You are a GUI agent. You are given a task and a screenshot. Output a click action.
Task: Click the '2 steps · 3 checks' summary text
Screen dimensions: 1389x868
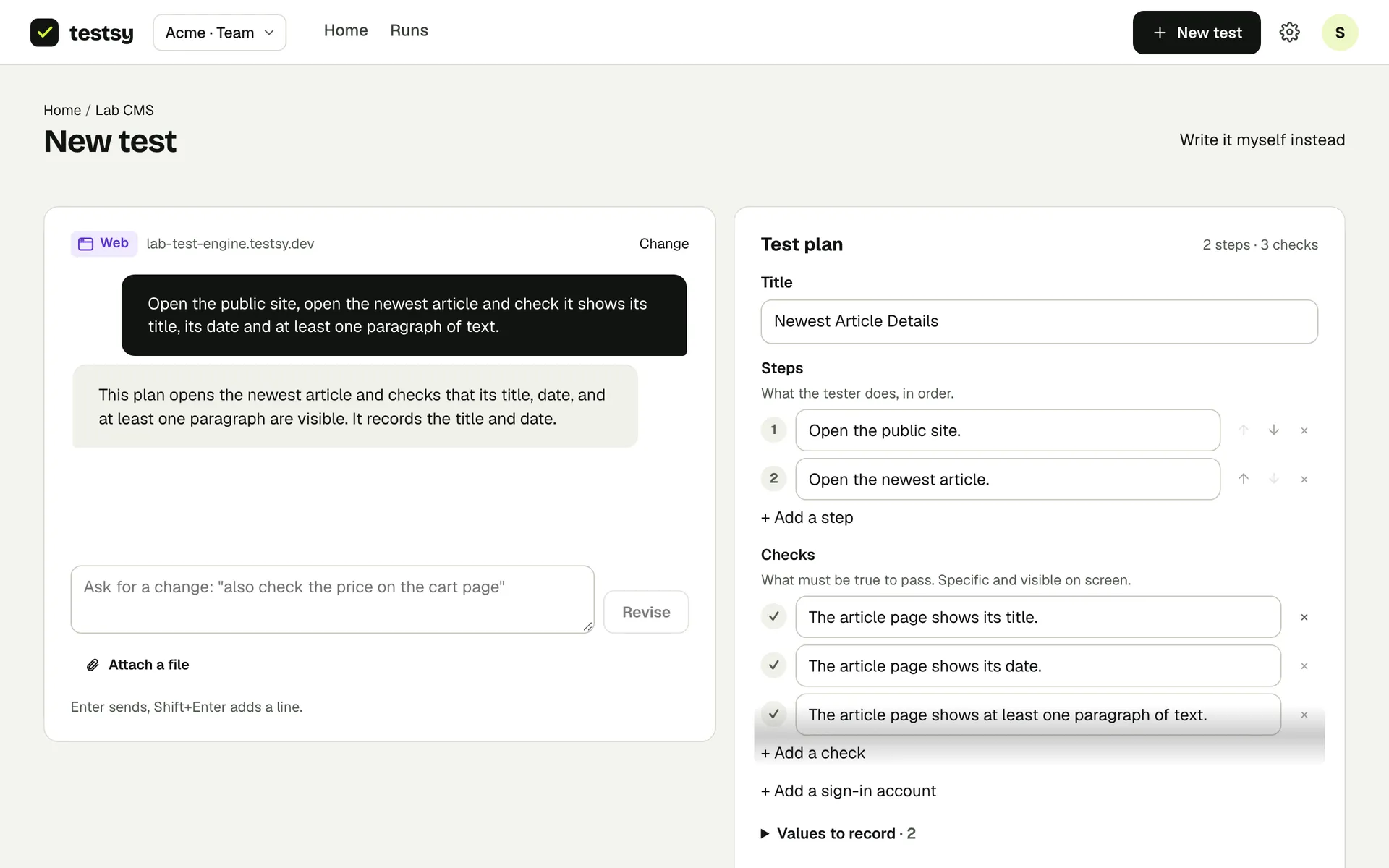pos(1260,244)
